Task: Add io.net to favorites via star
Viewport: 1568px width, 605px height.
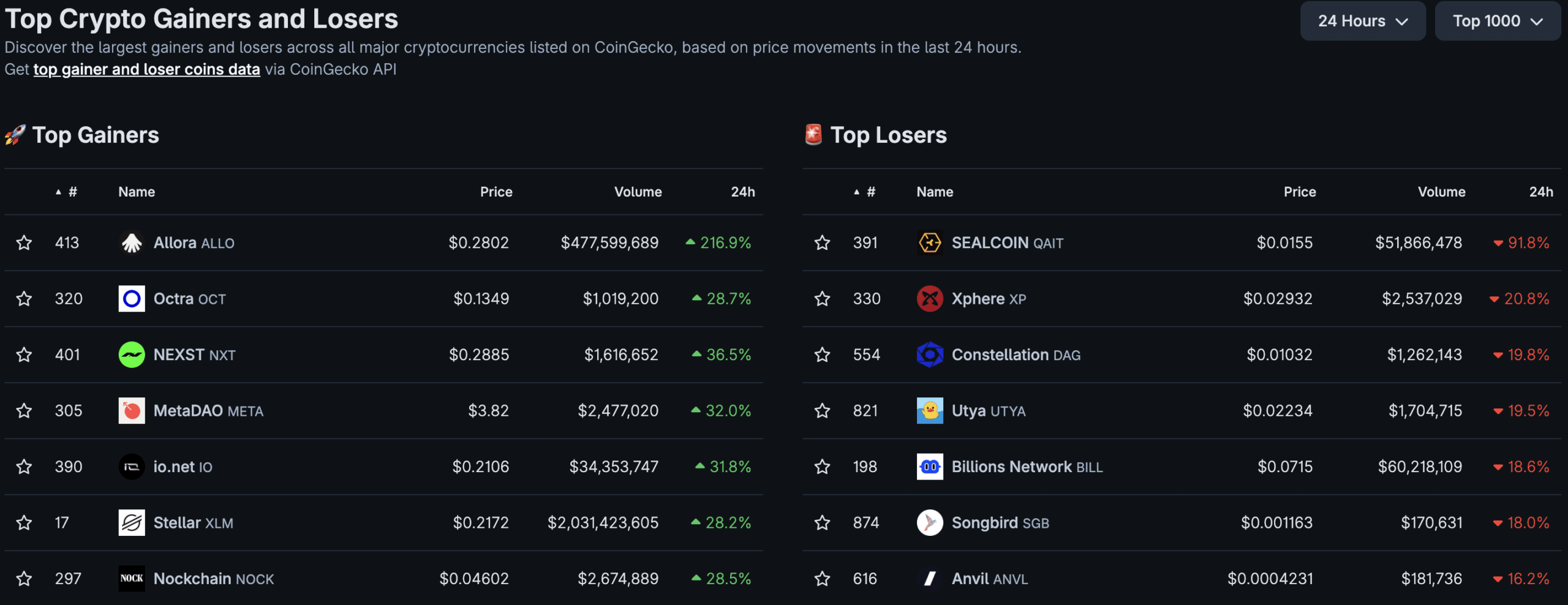Action: [24, 467]
